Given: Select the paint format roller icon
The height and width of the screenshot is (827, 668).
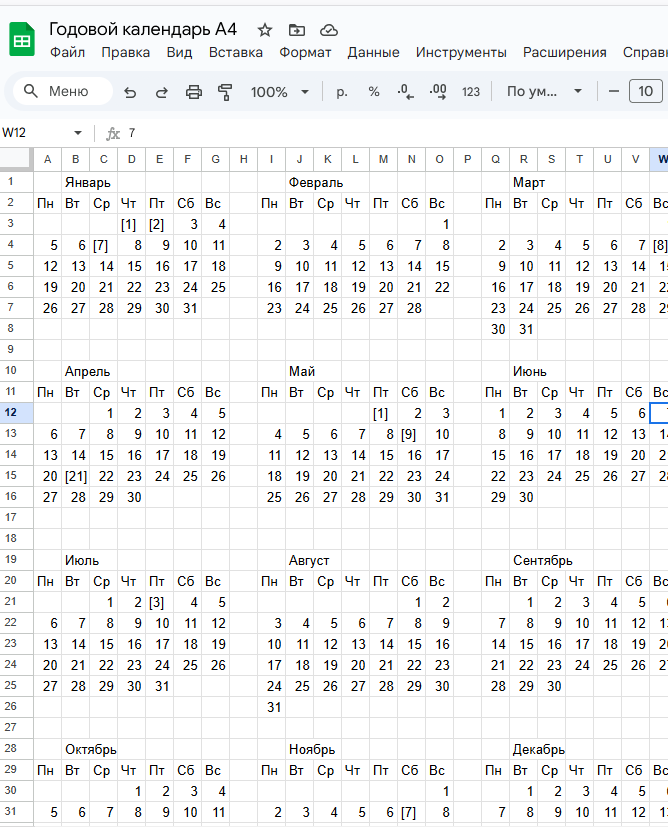Looking at the screenshot, I should pos(225,92).
